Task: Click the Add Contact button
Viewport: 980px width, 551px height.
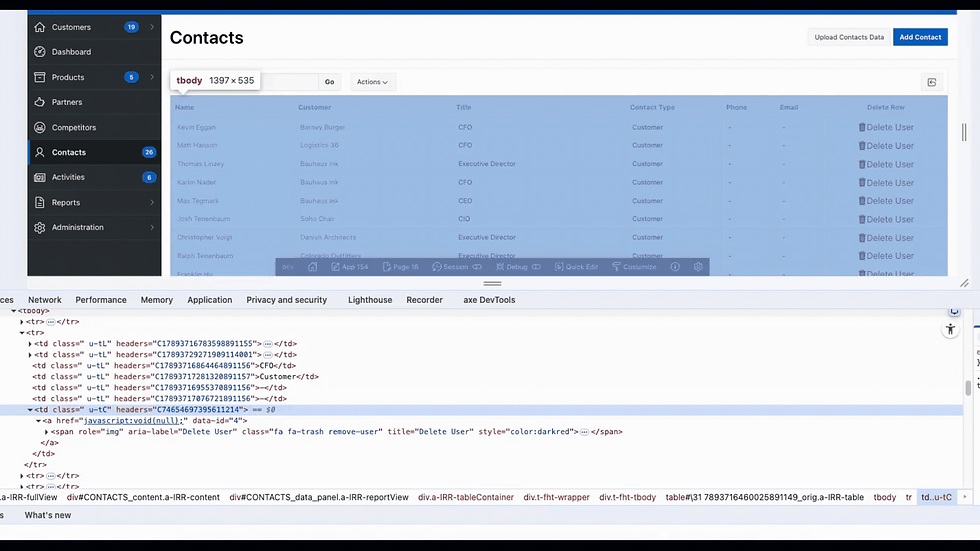Action: pyautogui.click(x=920, y=37)
